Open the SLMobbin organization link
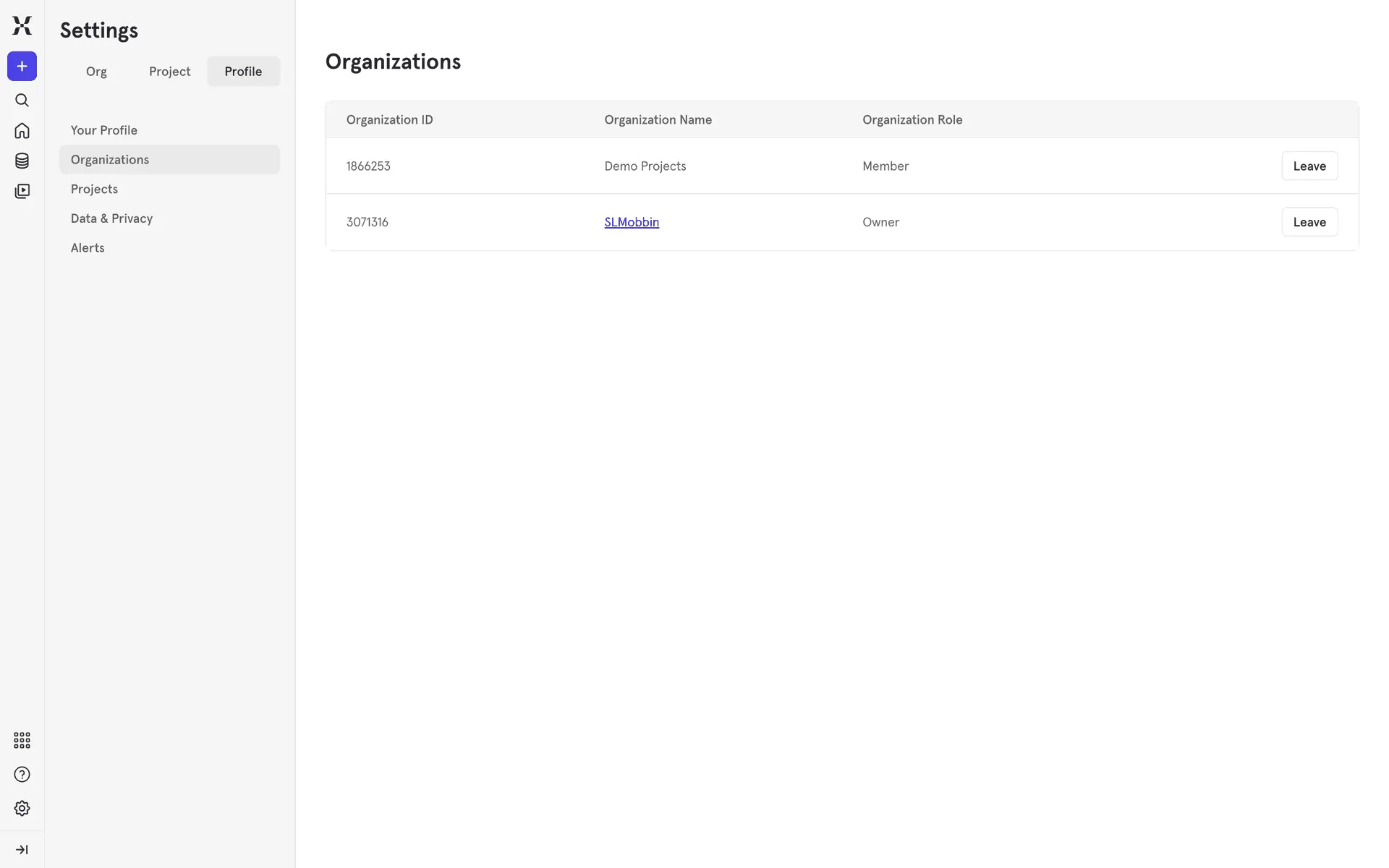The image size is (1389, 868). (x=631, y=222)
